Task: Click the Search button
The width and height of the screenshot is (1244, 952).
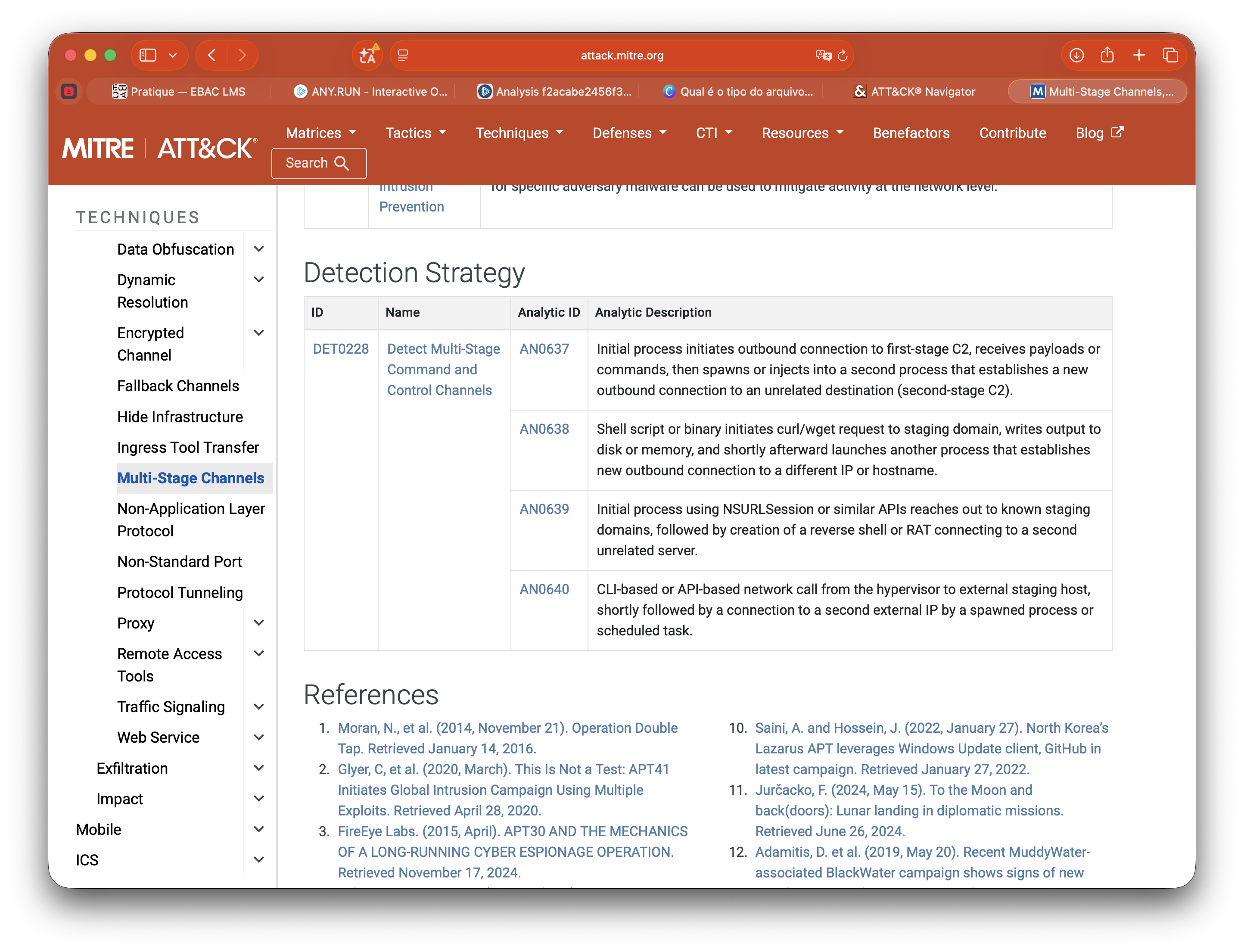Action: (x=319, y=163)
